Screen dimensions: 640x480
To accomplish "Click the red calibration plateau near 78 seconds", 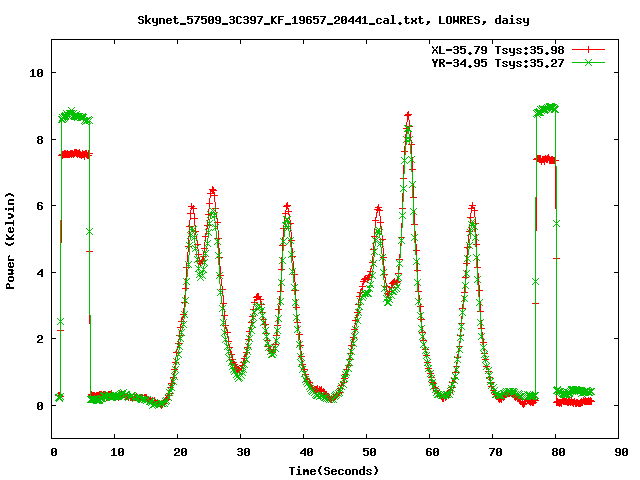I will [546, 159].
